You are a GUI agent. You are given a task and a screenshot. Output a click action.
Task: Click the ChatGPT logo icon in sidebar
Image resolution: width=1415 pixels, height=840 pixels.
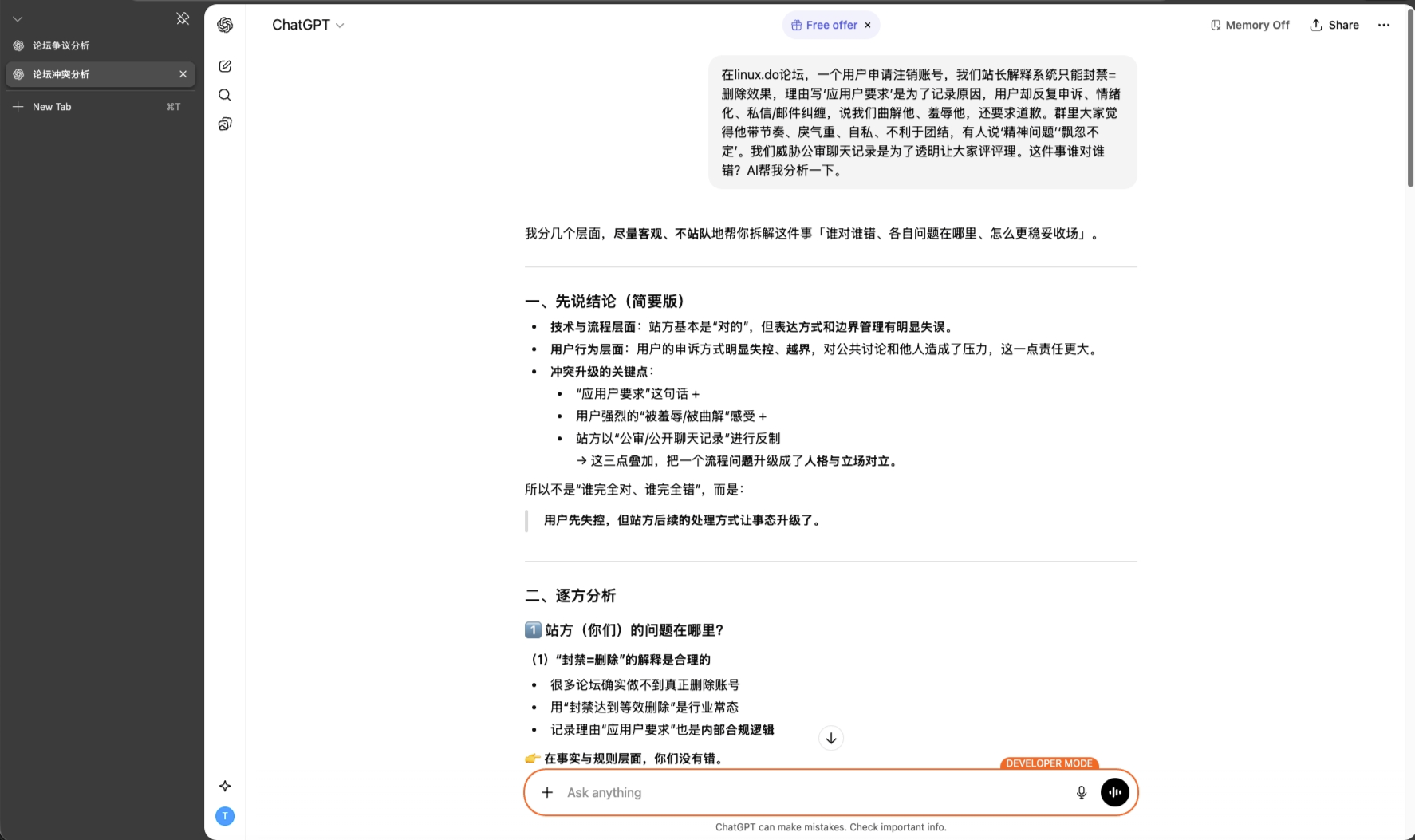[225, 25]
